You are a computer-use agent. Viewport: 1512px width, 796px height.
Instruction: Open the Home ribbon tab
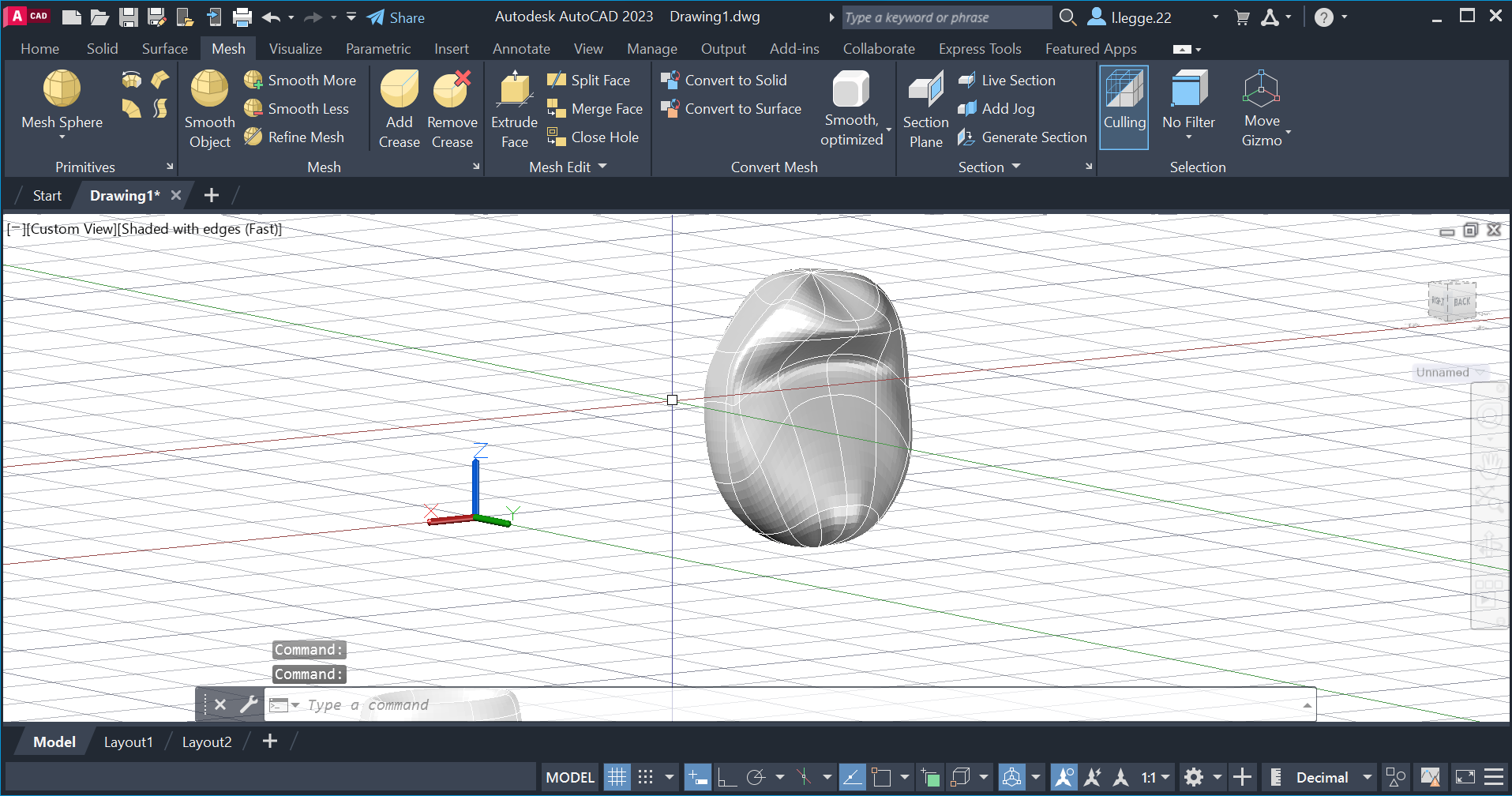pyautogui.click(x=39, y=48)
